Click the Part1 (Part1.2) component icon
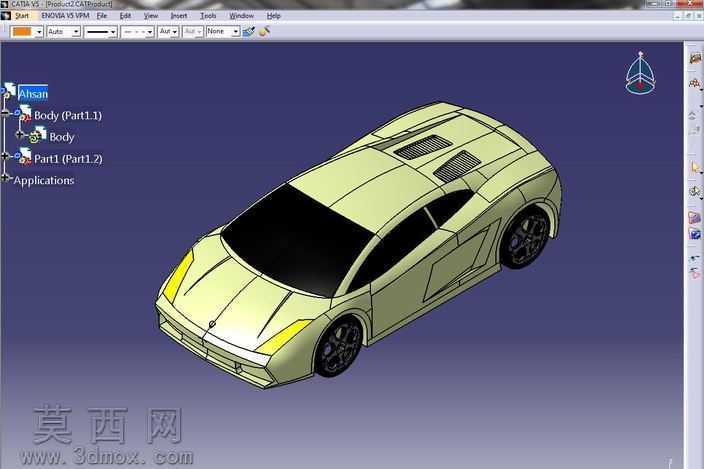This screenshot has width=704, height=469. [24, 156]
